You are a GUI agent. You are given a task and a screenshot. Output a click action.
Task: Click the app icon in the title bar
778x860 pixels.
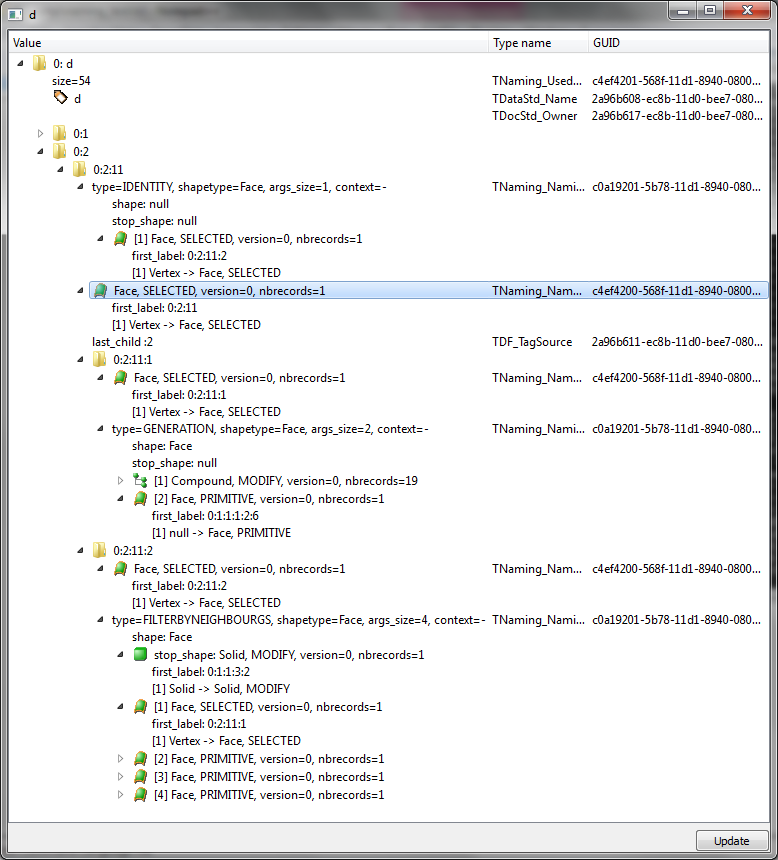pos(16,14)
